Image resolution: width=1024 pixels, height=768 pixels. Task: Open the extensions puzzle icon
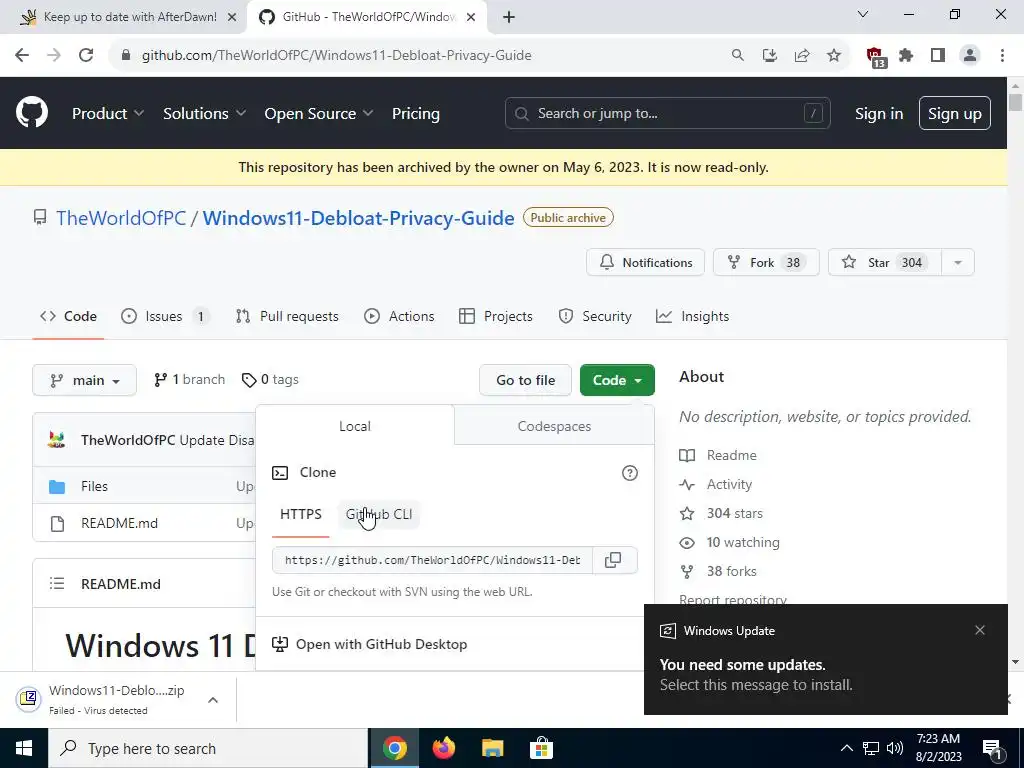tap(906, 56)
